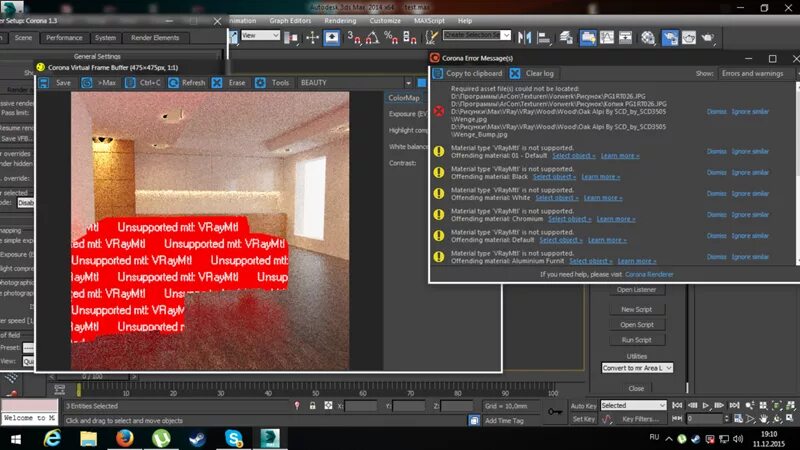Toggle the Selection Lock padlock
Screen dimensions: 800x450
[x=312, y=406]
